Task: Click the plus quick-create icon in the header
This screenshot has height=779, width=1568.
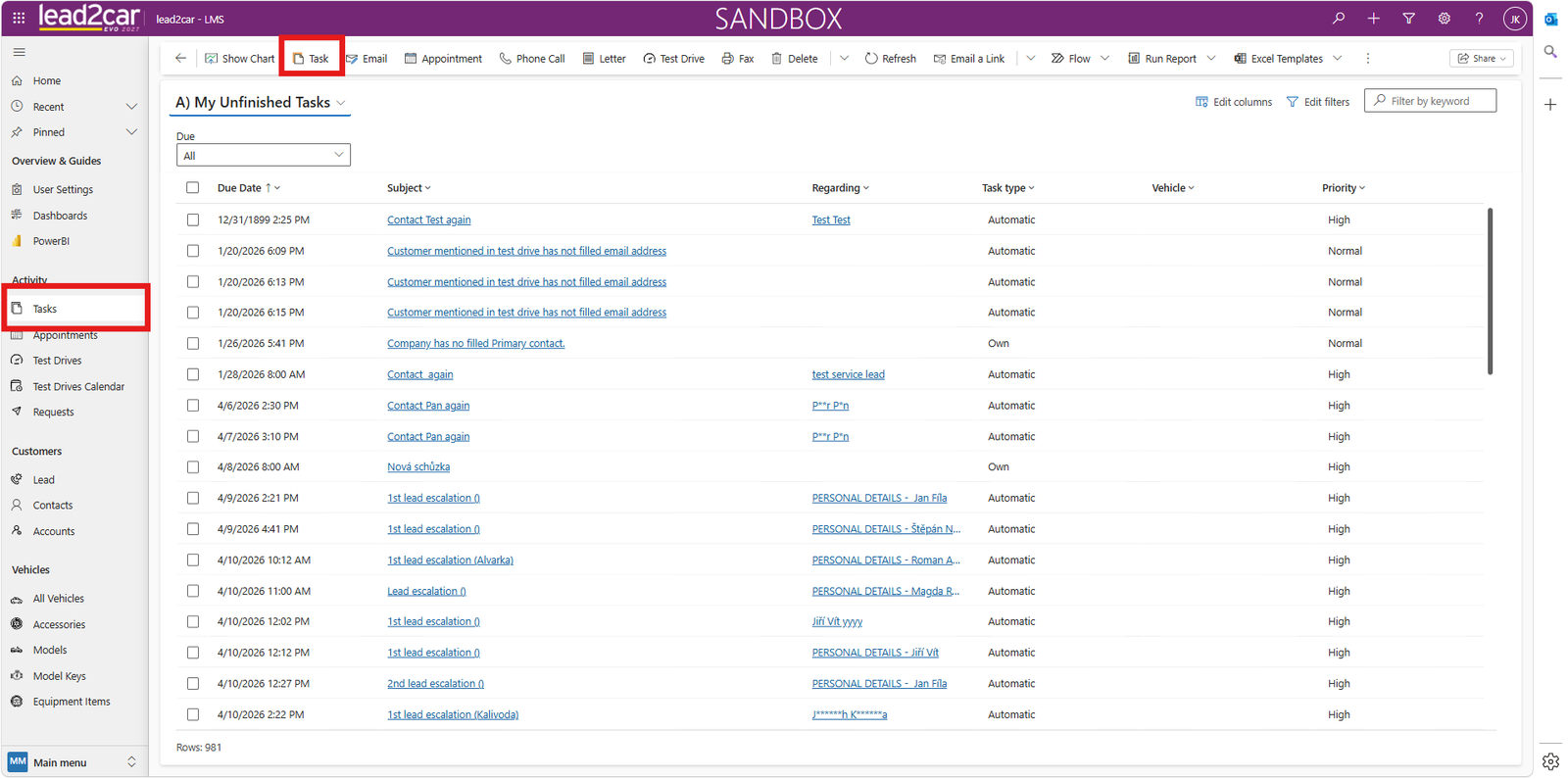Action: [x=1374, y=18]
